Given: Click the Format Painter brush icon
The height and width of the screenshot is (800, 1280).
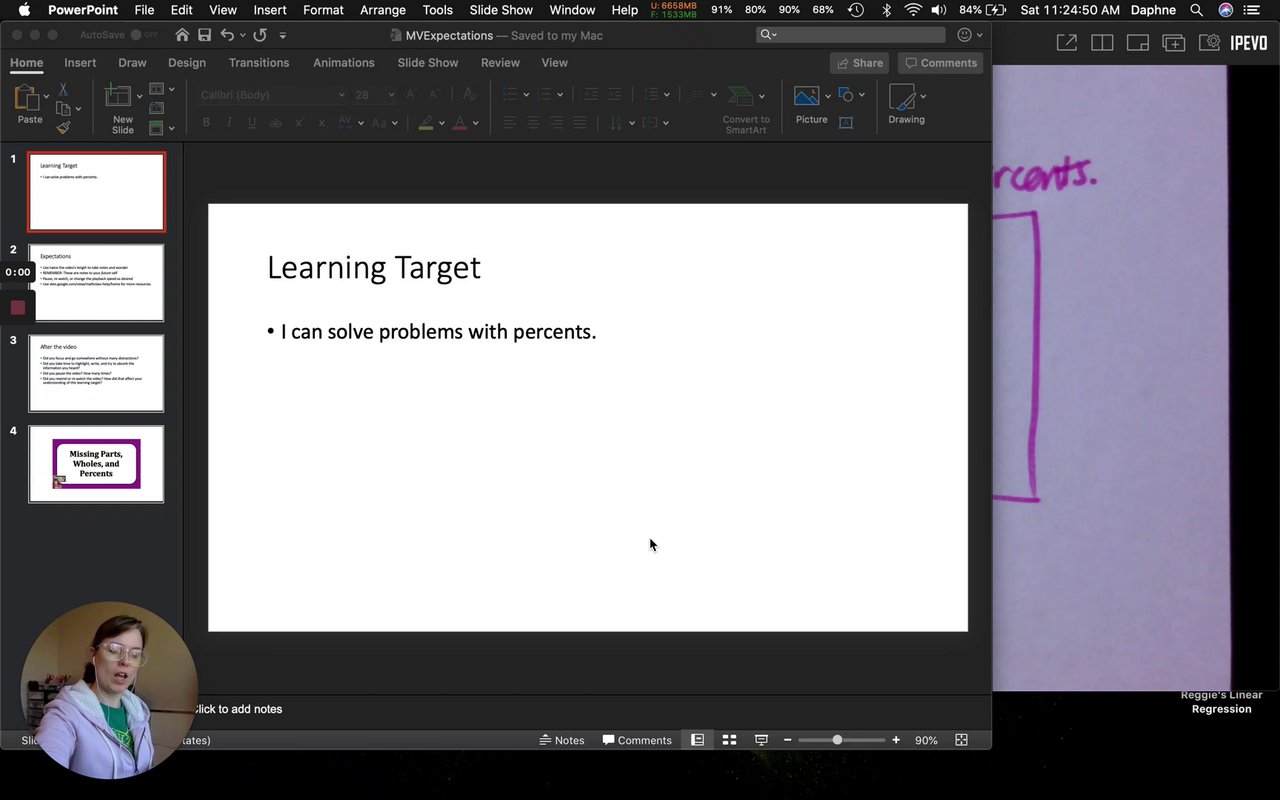Looking at the screenshot, I should [x=63, y=127].
